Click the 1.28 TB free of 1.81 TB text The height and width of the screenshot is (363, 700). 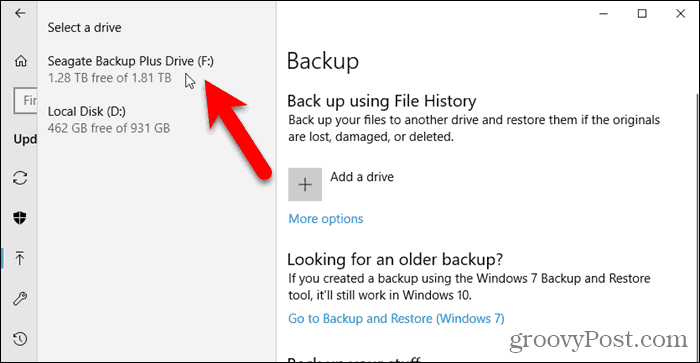click(109, 78)
